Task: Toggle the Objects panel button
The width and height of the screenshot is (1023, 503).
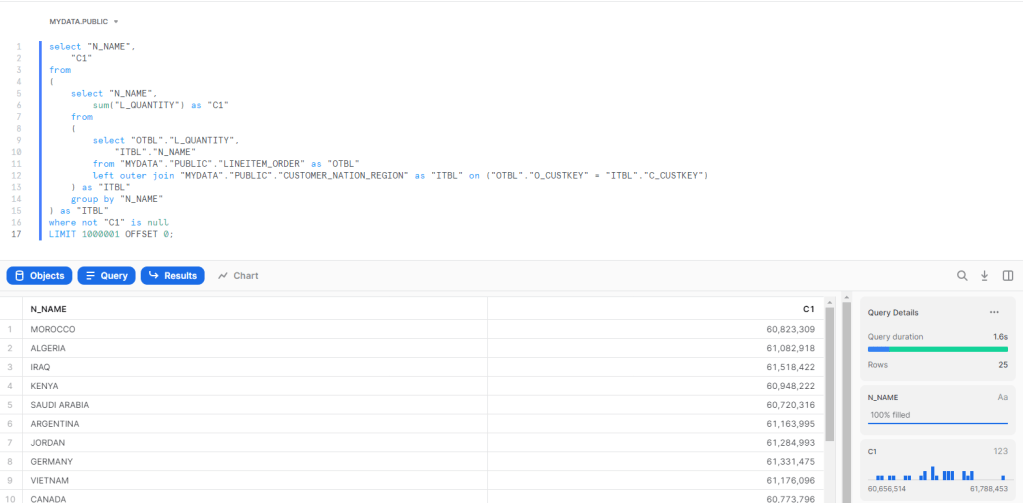Action: coord(39,276)
